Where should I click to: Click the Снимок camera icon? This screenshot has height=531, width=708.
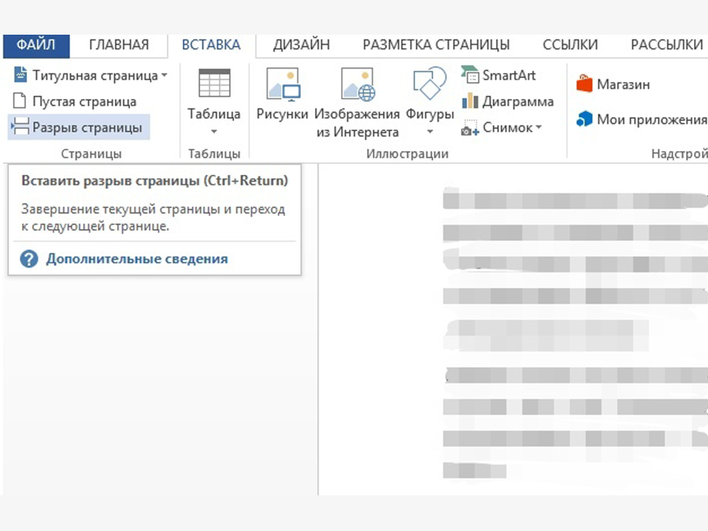point(470,128)
